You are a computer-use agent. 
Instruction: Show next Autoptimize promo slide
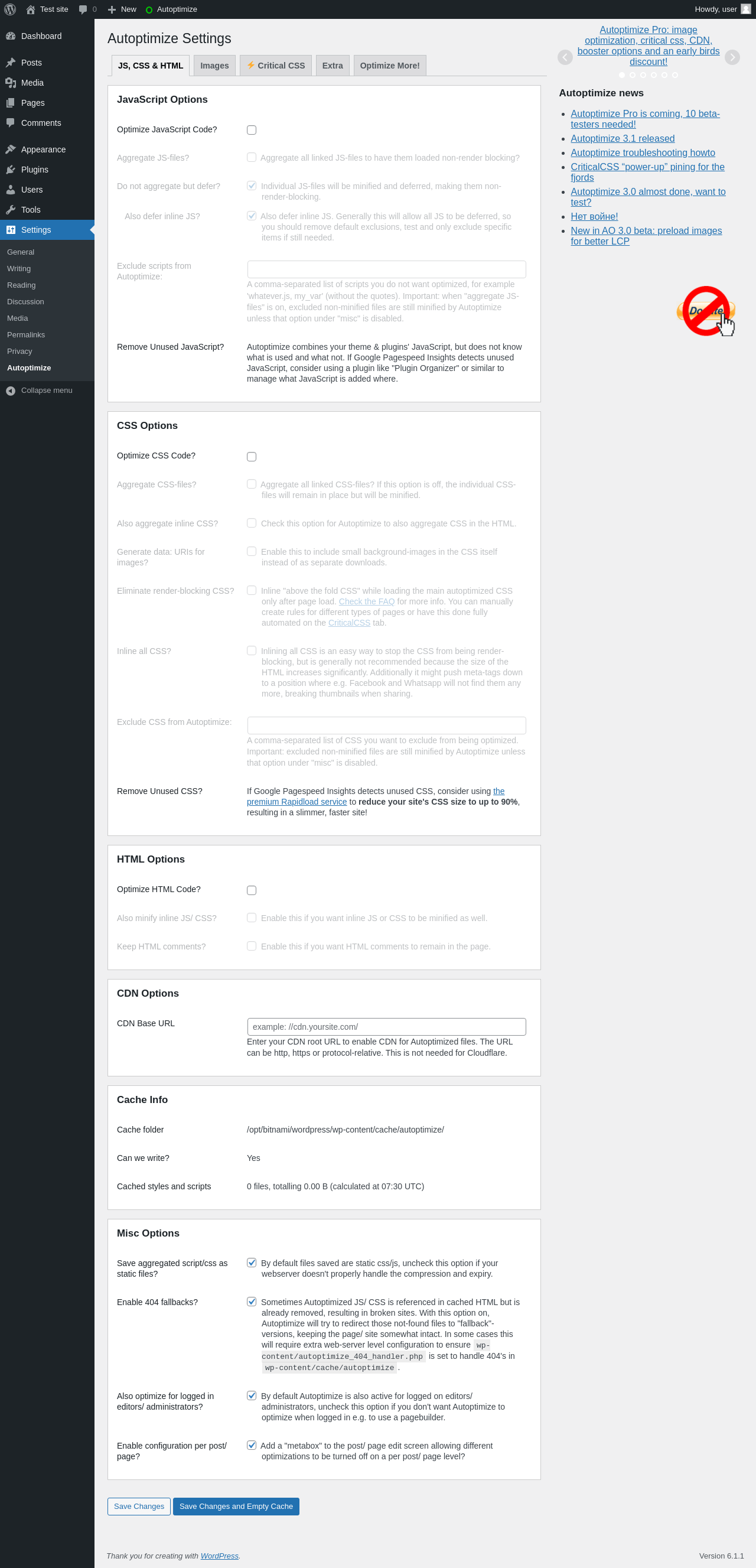[732, 57]
